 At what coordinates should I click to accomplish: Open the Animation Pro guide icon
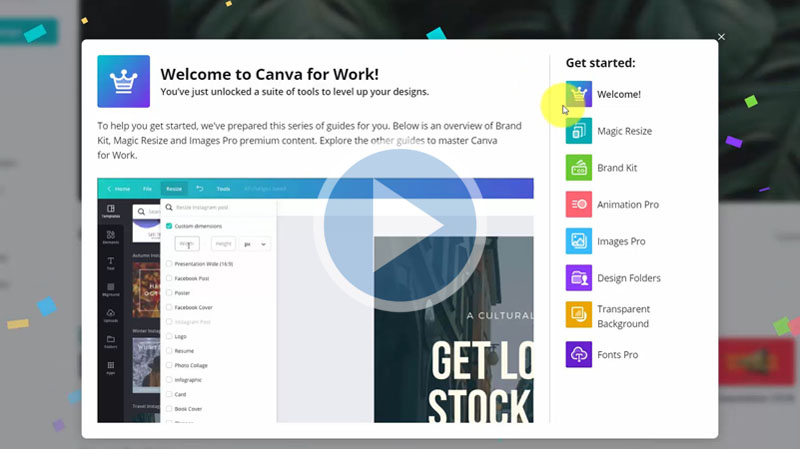click(579, 205)
